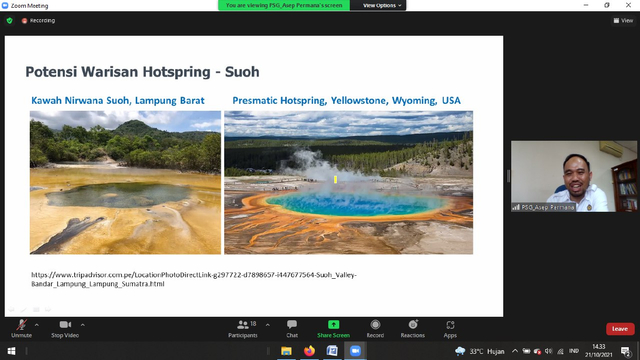The height and width of the screenshot is (360, 640).
Task: Click the 33°C Hujan weather widget
Action: (480, 351)
